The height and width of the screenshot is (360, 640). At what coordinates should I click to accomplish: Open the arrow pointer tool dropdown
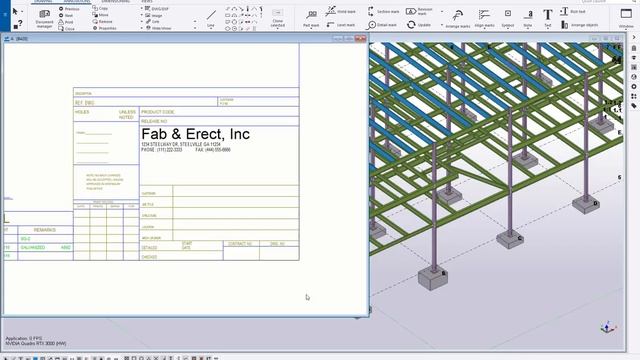point(22,12)
